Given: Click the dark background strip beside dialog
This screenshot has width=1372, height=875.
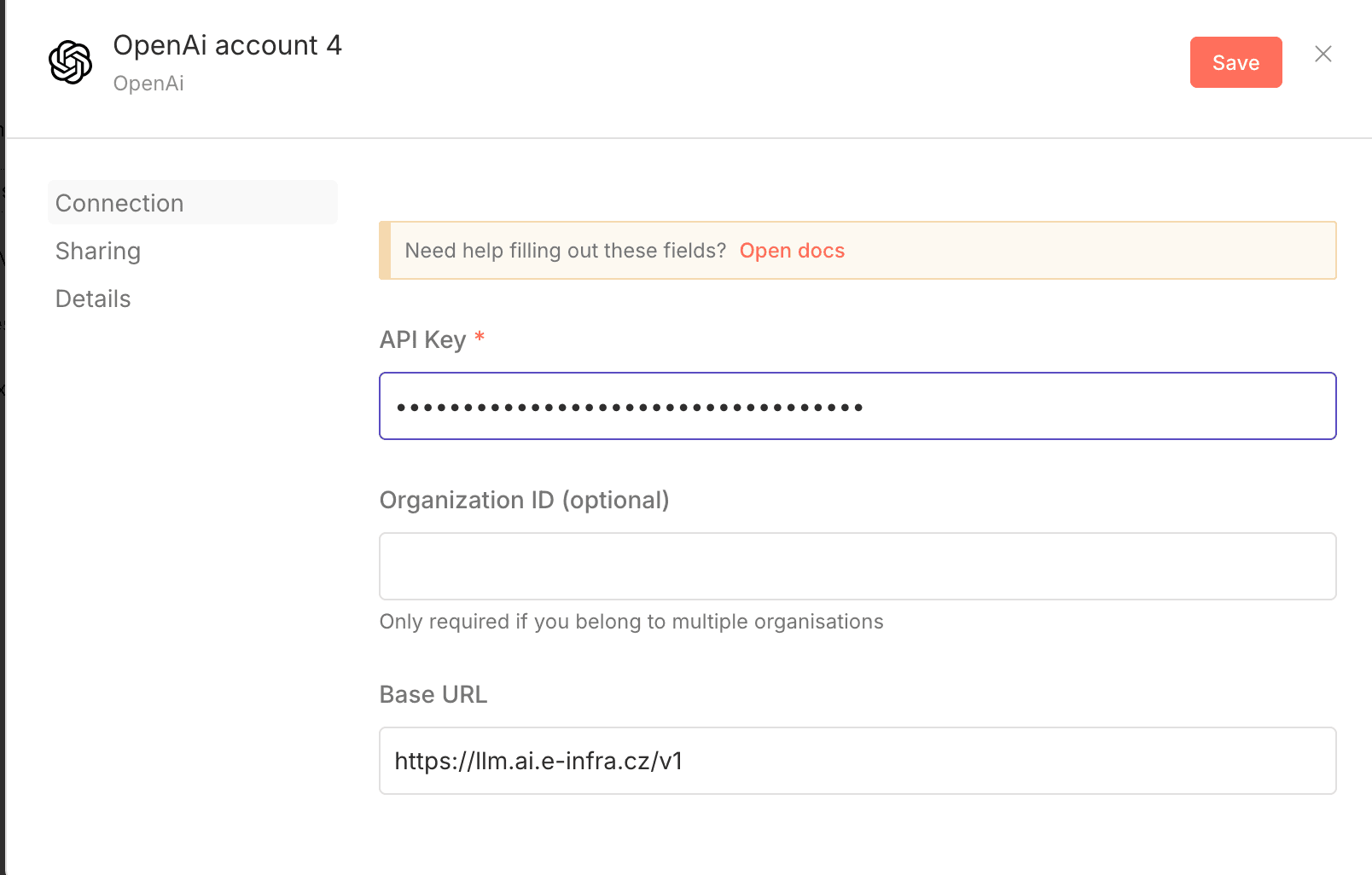Looking at the screenshot, I should [x=2, y=512].
